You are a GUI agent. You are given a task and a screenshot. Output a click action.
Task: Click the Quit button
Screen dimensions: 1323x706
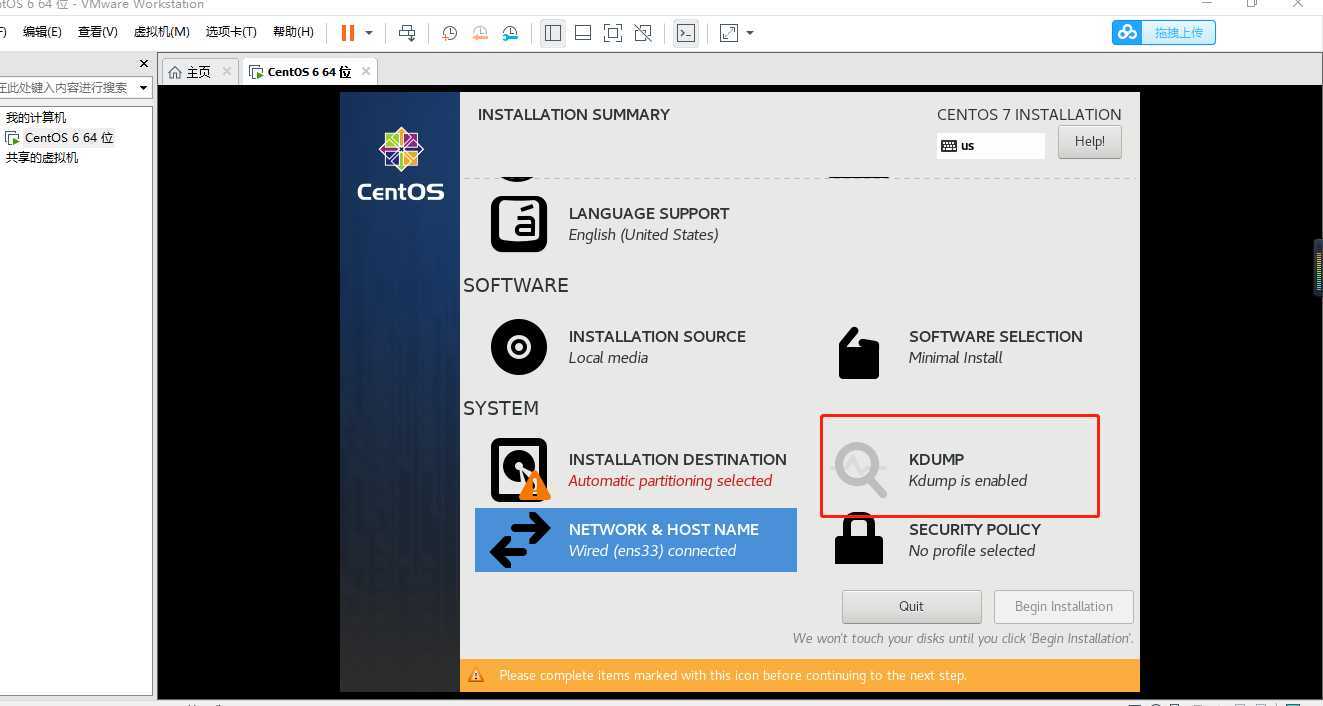pos(912,607)
